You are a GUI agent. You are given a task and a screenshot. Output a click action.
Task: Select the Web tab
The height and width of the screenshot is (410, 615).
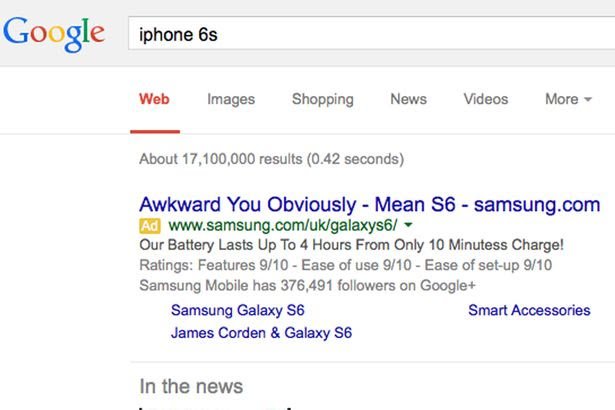coord(154,99)
